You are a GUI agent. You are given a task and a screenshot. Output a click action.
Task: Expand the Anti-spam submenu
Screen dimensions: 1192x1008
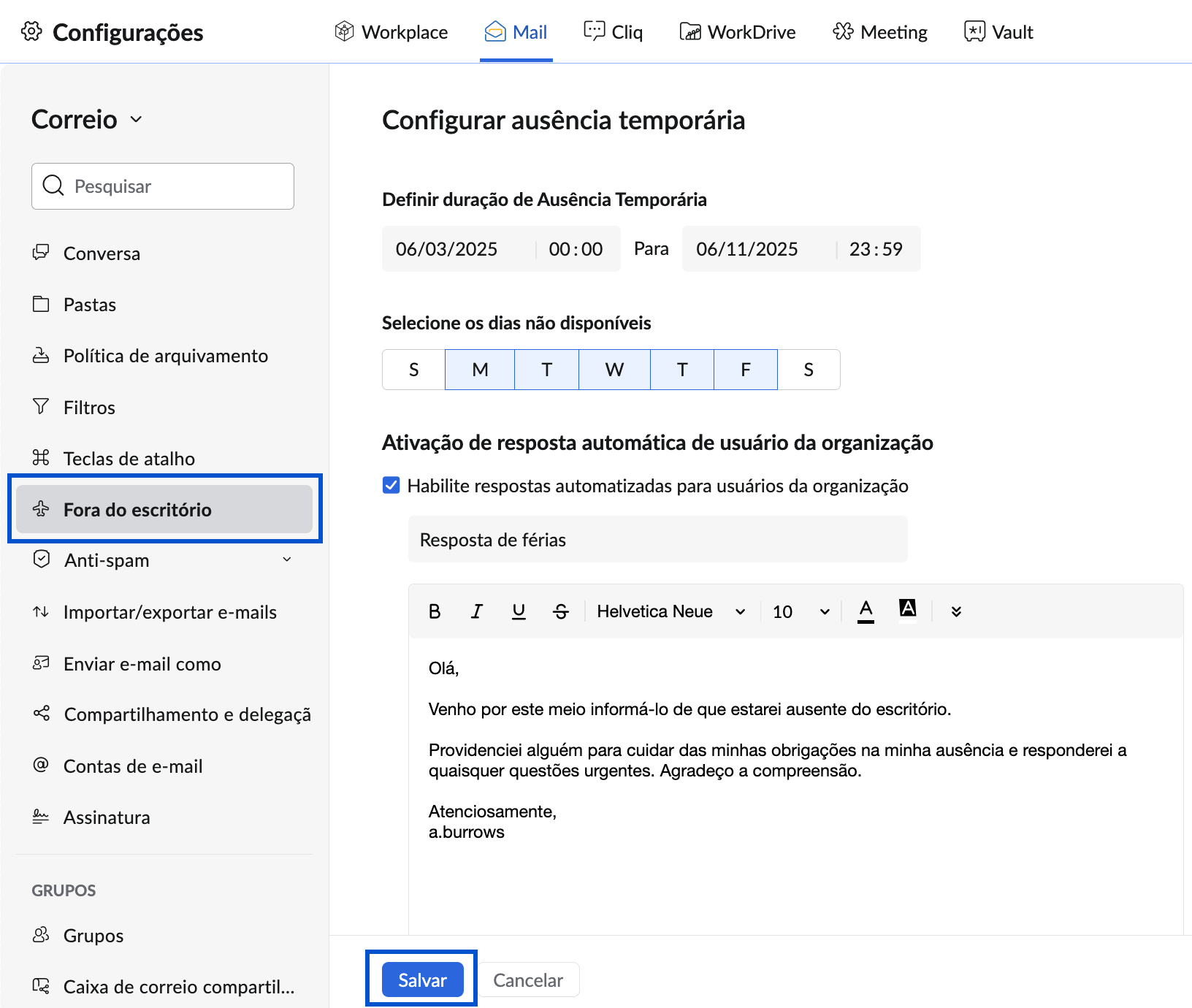click(x=287, y=560)
